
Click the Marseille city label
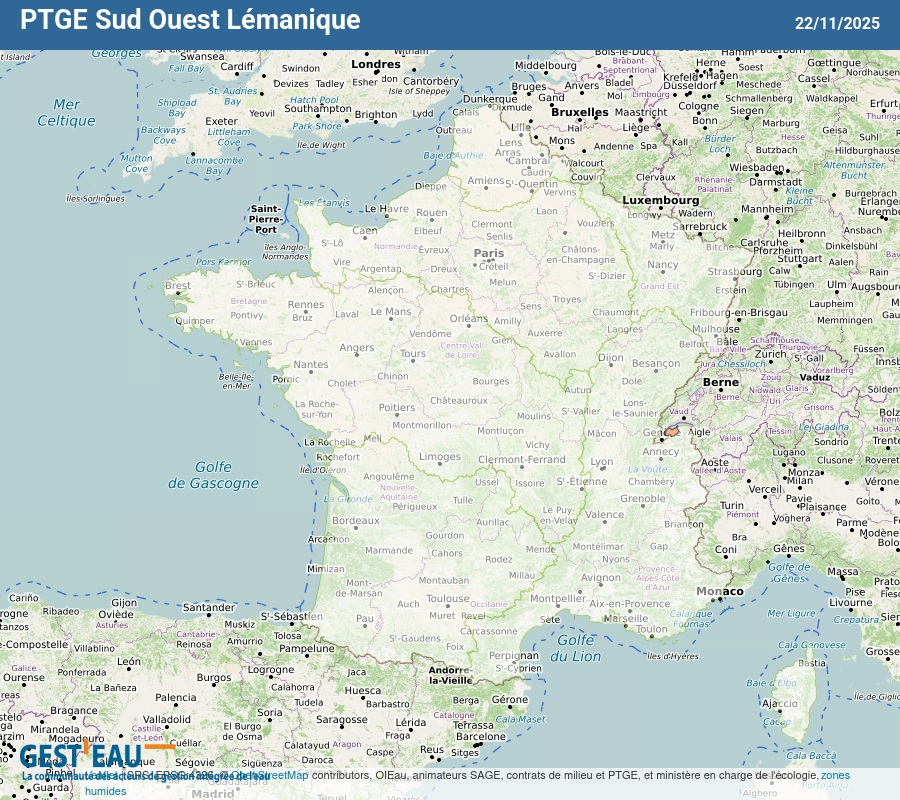pos(626,618)
